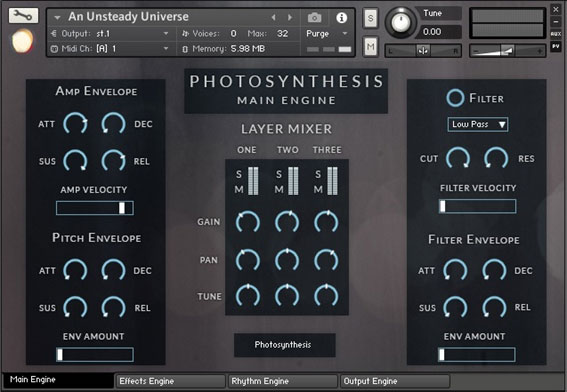Click the Photosynthesis button

tap(285, 345)
